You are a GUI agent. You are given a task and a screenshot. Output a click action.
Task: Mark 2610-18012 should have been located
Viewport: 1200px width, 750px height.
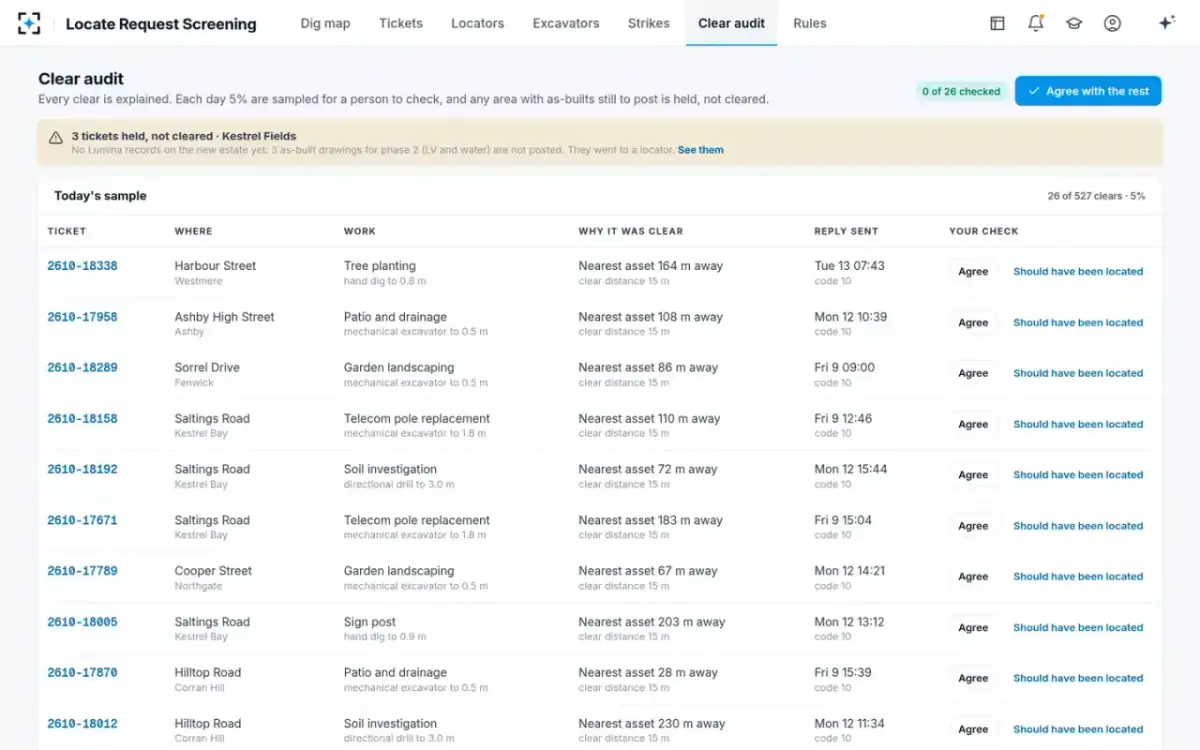tap(1078, 729)
